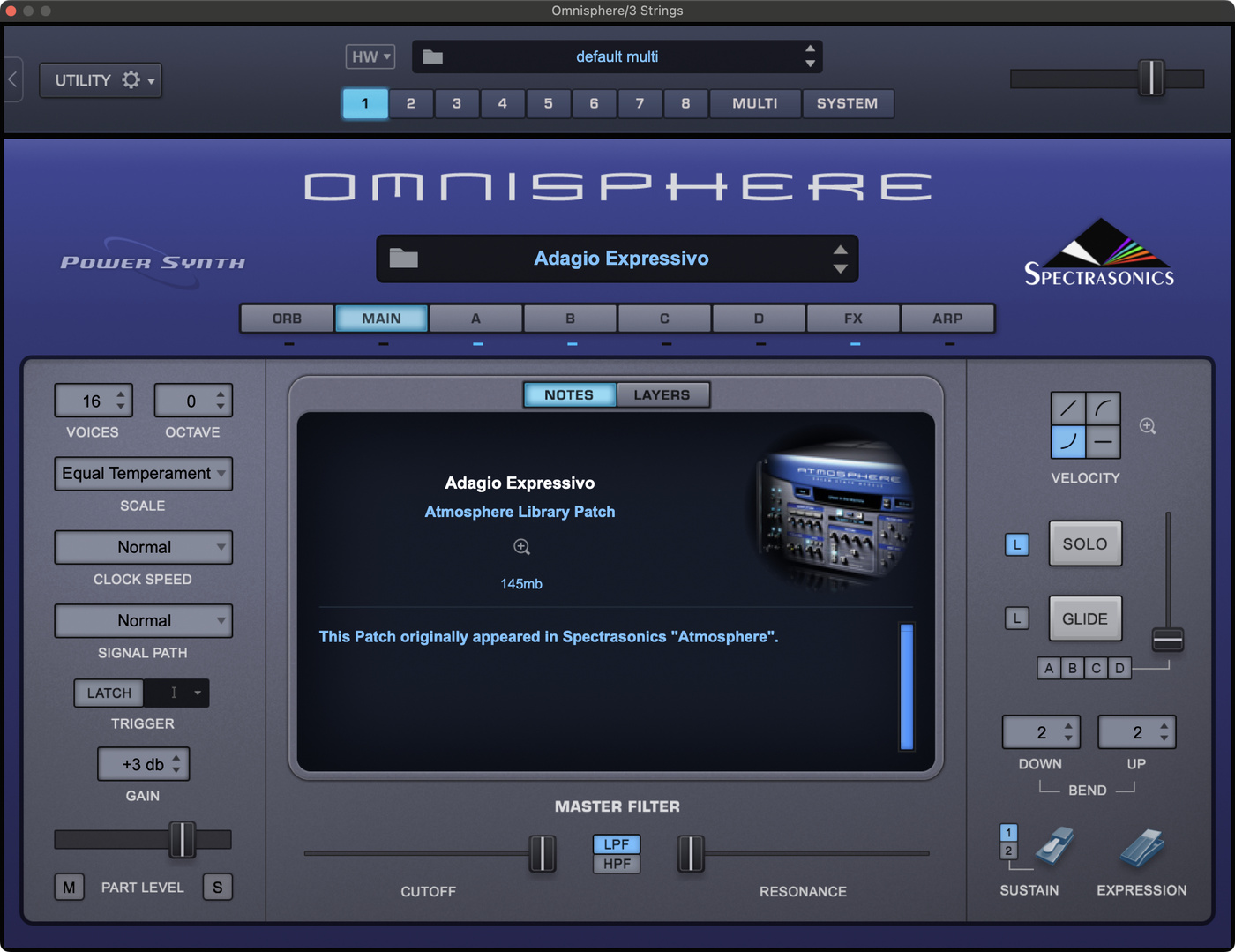This screenshot has width=1235, height=952.
Task: Adjust the Cutoff slider handle
Action: 543,853
